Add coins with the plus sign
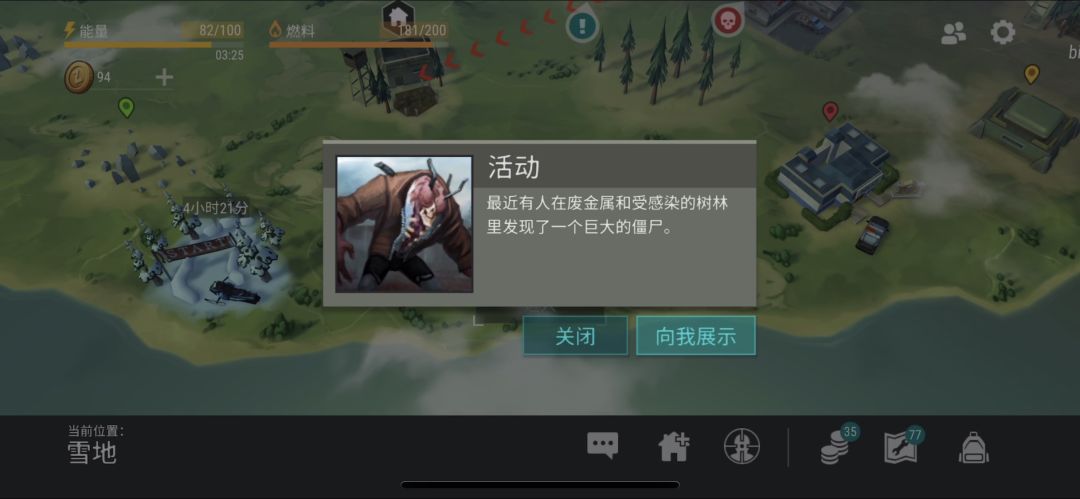 164,77
